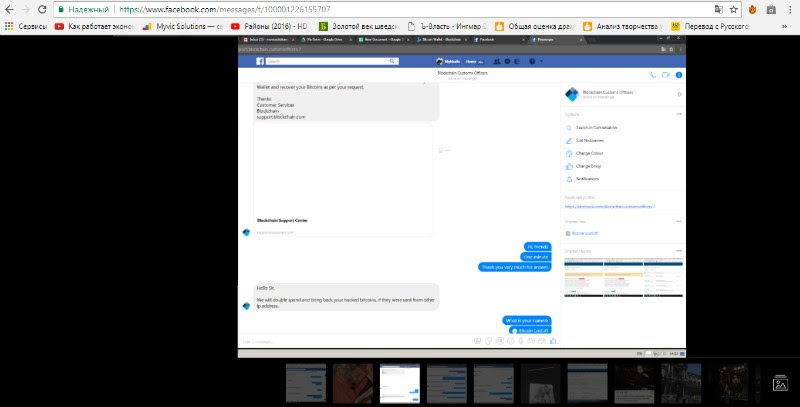The width and height of the screenshot is (800, 407).
Task: Open the dark thumbnail with a white caption box
Action: point(634,383)
